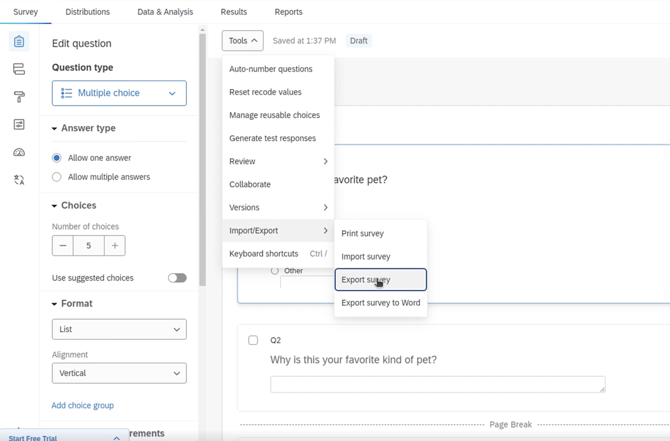Toggle Use suggested choices switch
670x441 pixels.
click(x=177, y=278)
